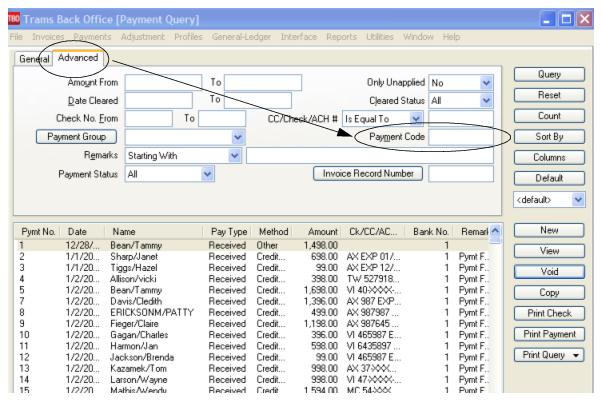Open the Reports menu
The height and width of the screenshot is (401, 602).
tap(341, 37)
